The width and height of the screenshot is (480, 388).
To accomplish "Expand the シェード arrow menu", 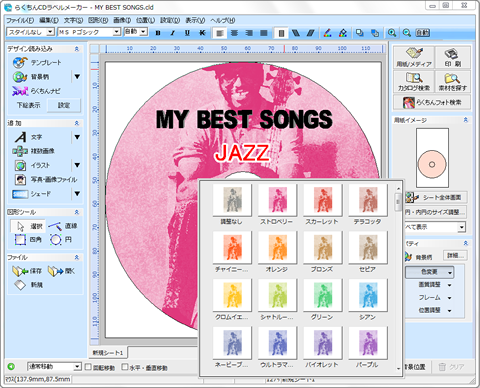I will [x=77, y=194].
